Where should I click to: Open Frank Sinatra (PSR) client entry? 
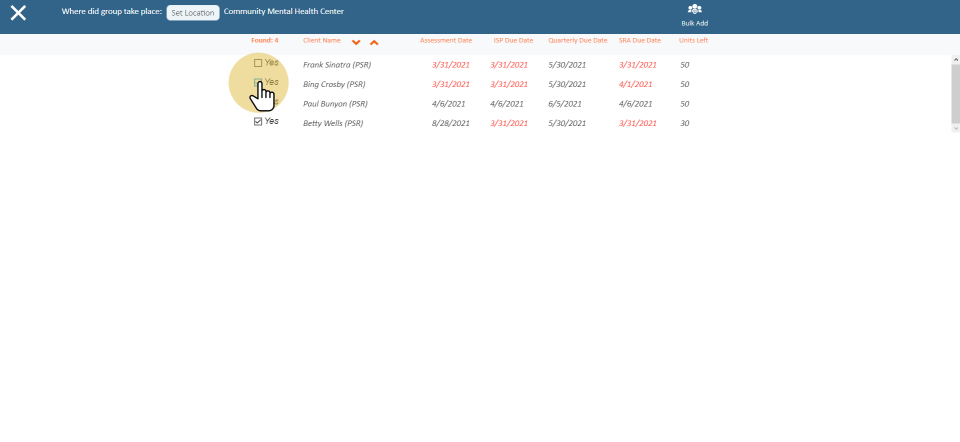336,65
